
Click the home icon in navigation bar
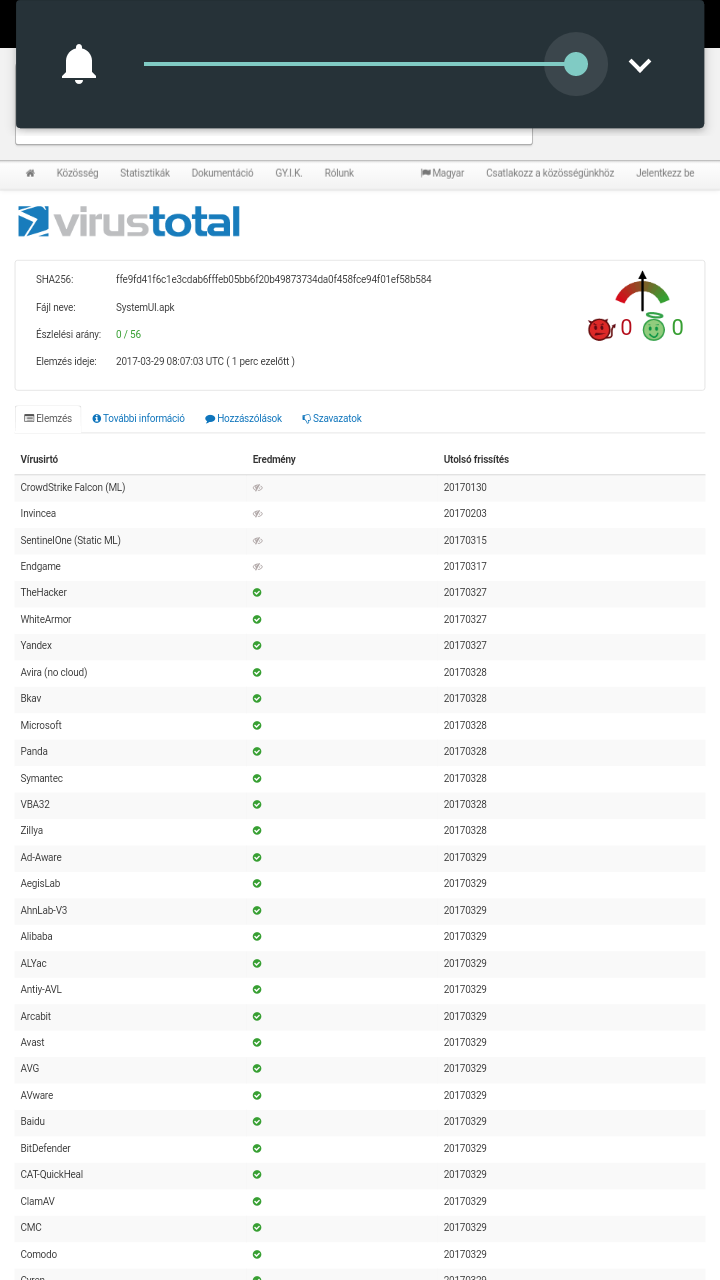point(30,173)
